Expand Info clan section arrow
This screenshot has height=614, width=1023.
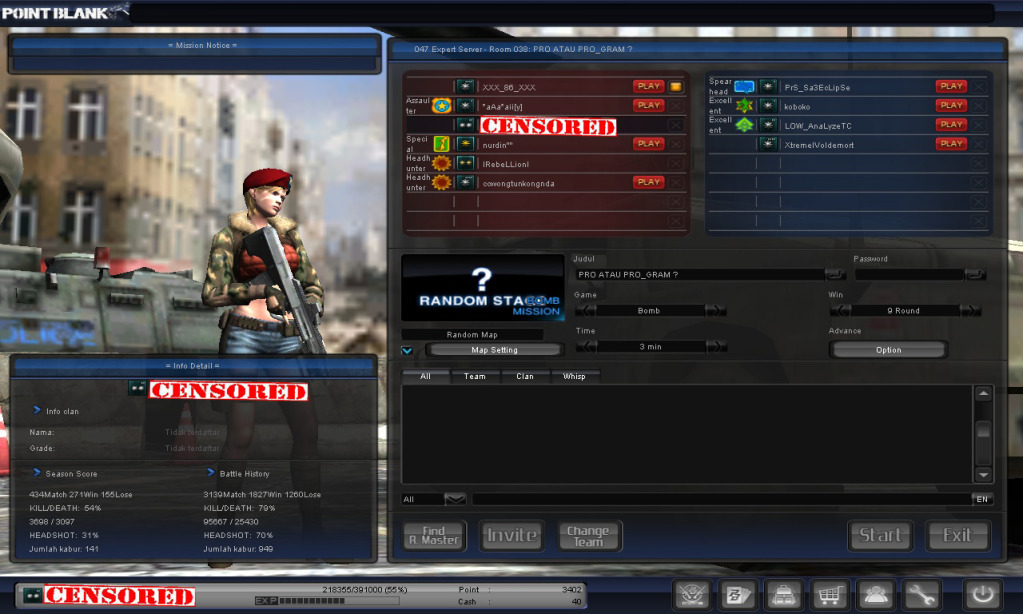pos(37,410)
